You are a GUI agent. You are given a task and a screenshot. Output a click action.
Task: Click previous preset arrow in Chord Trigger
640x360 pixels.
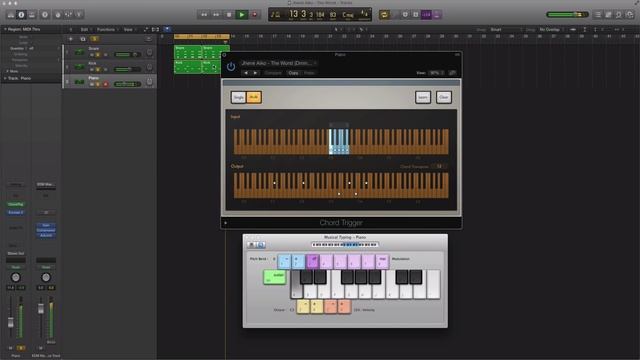pyautogui.click(x=246, y=73)
